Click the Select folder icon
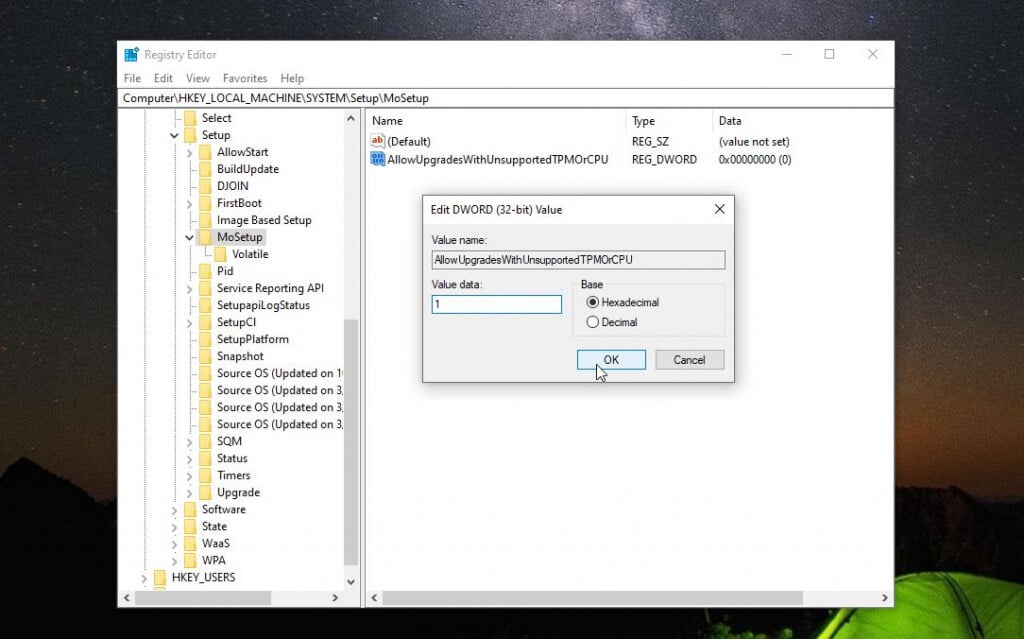 point(190,118)
